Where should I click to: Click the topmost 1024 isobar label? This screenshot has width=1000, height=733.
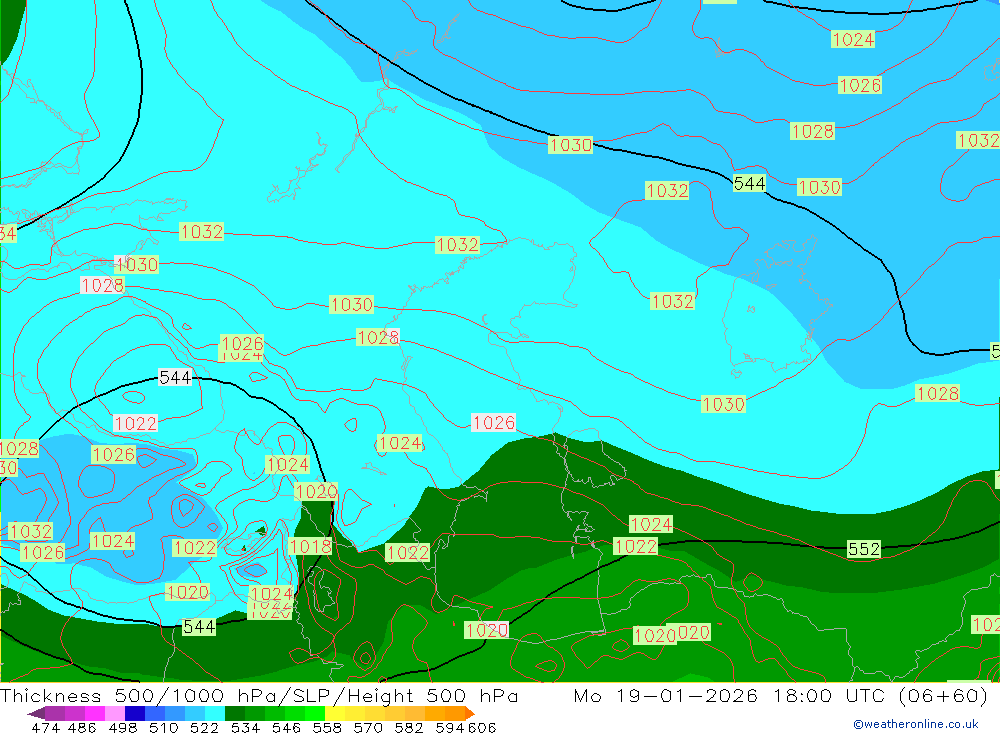853,40
